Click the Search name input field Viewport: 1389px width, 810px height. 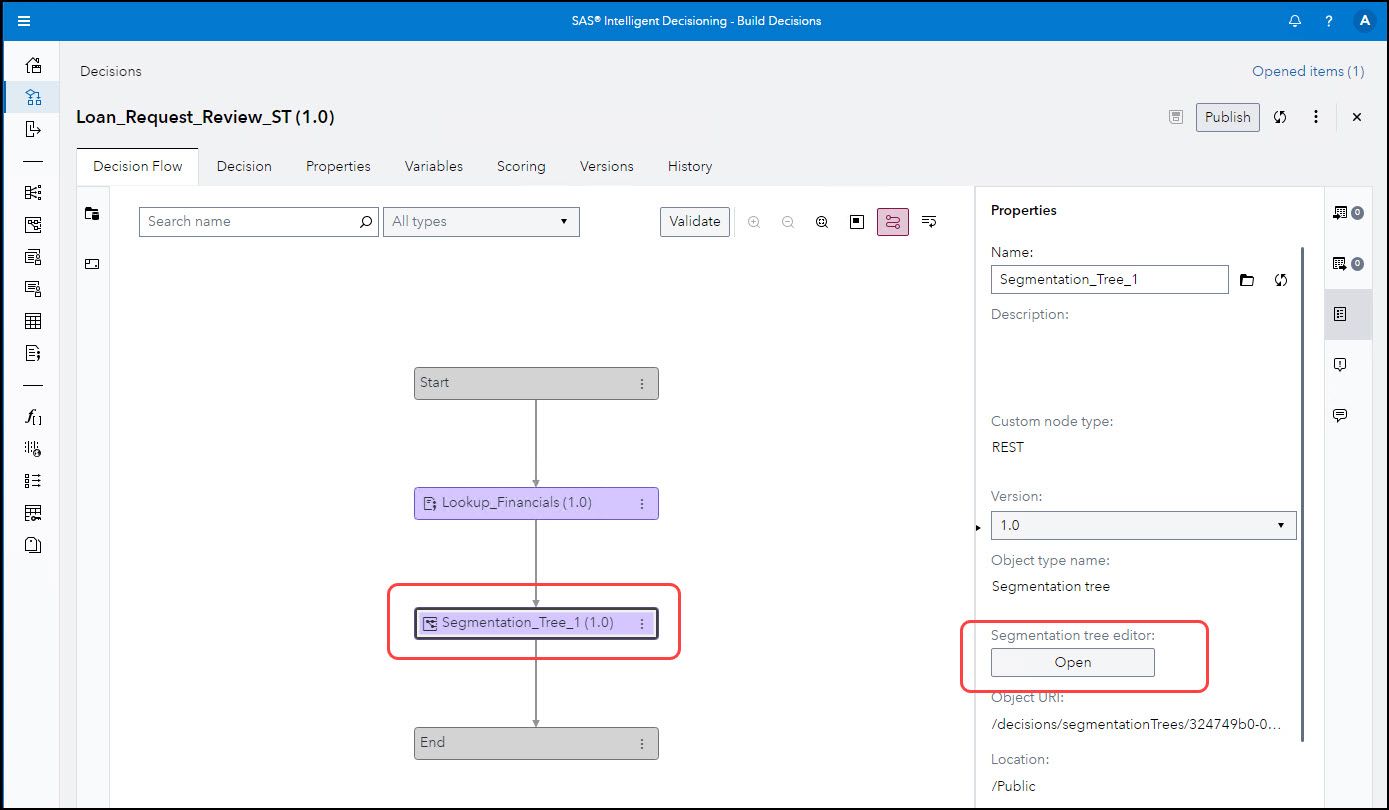(250, 222)
